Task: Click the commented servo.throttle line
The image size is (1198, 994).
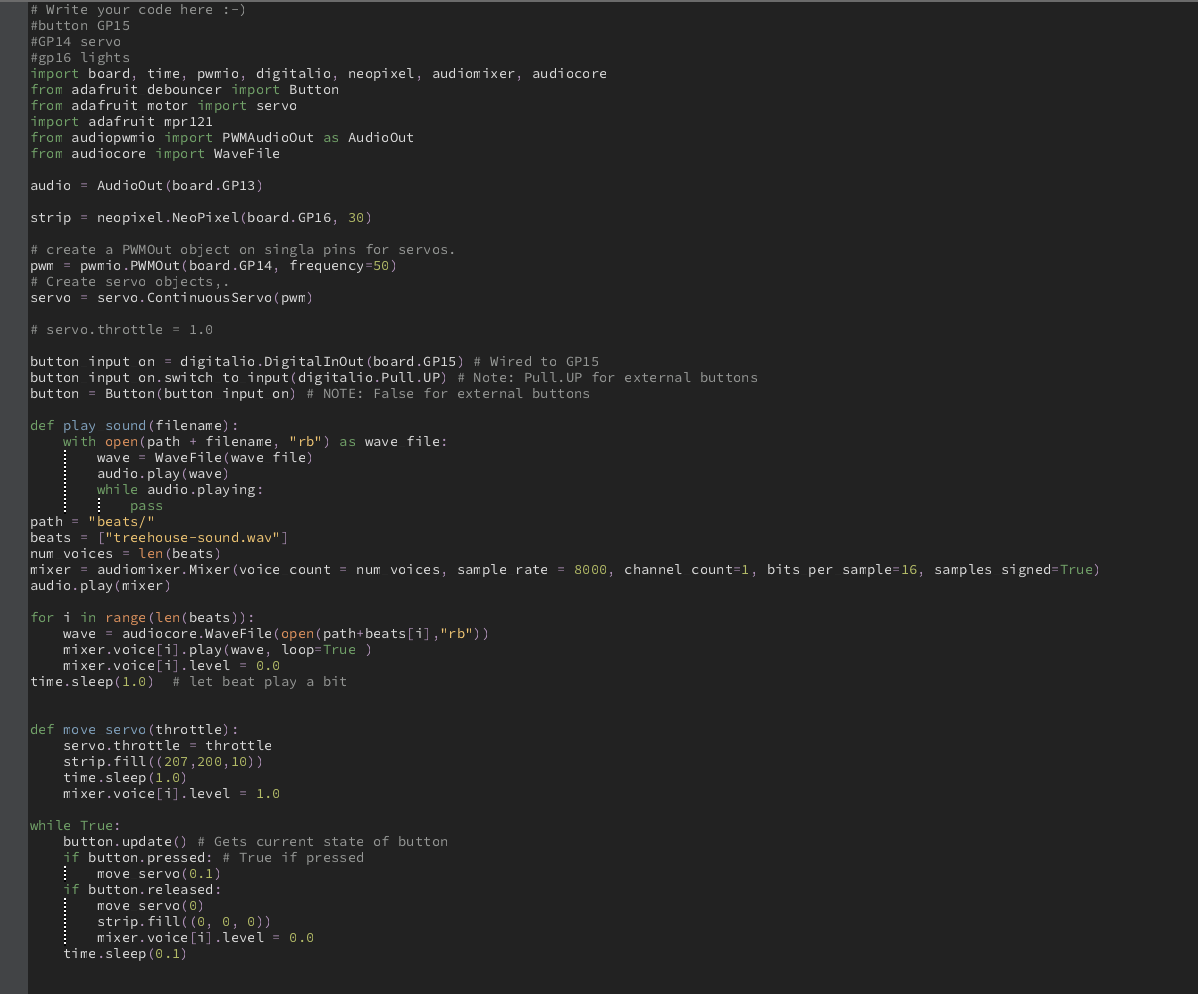Action: click(x=118, y=329)
